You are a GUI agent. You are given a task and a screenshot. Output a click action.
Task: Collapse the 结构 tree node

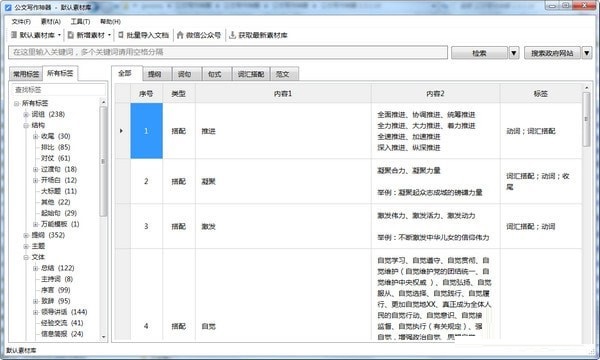(26, 125)
